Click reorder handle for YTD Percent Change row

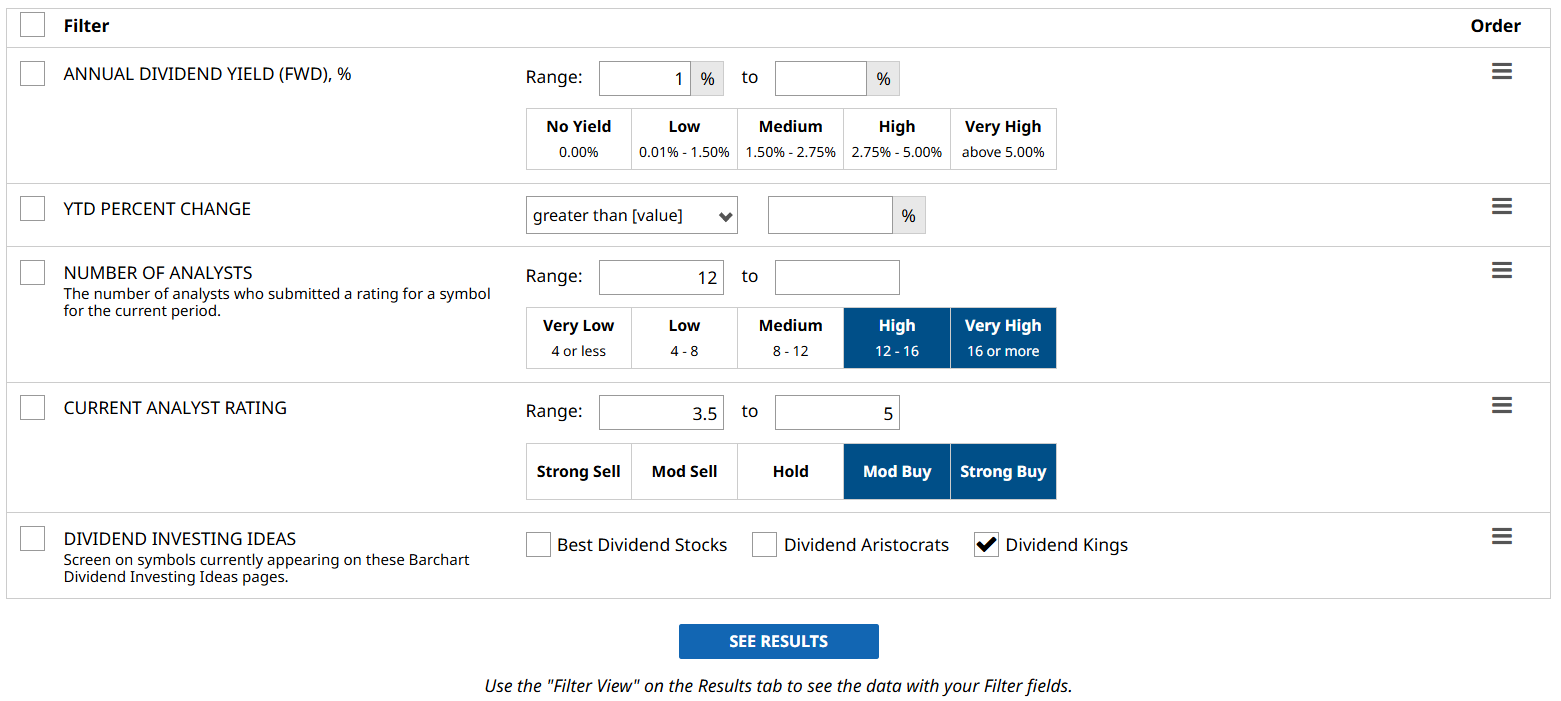coord(1501,206)
